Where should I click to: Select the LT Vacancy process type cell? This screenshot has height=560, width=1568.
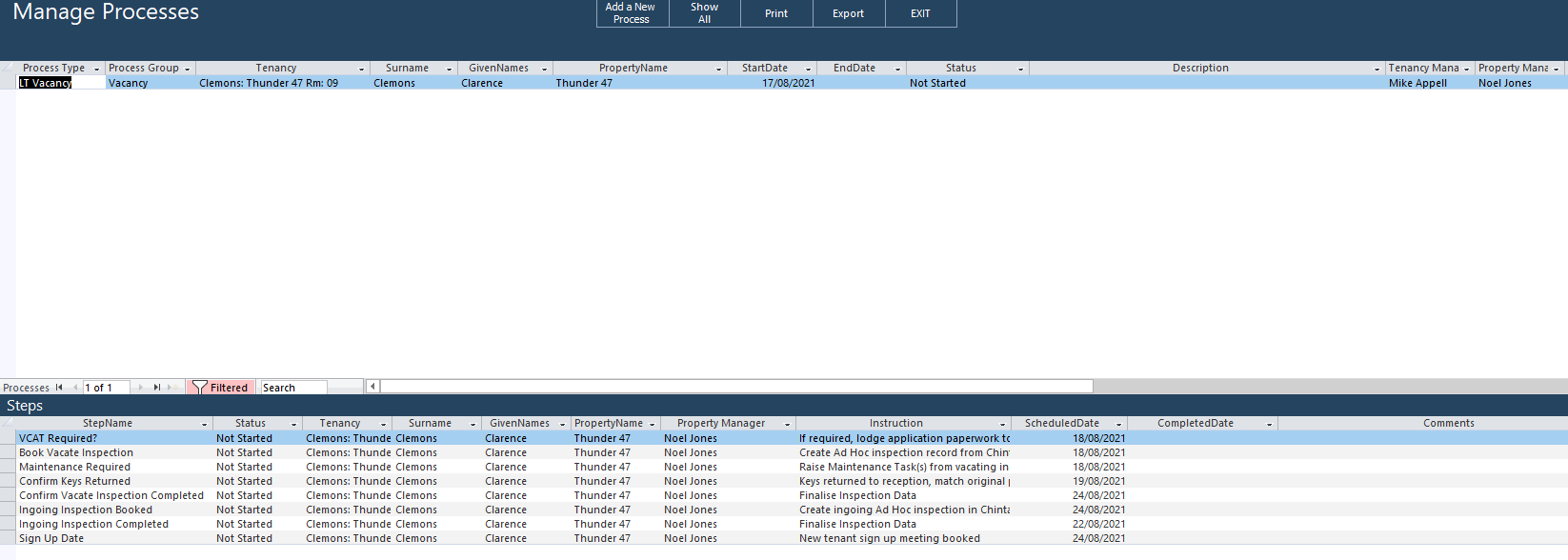pos(61,83)
